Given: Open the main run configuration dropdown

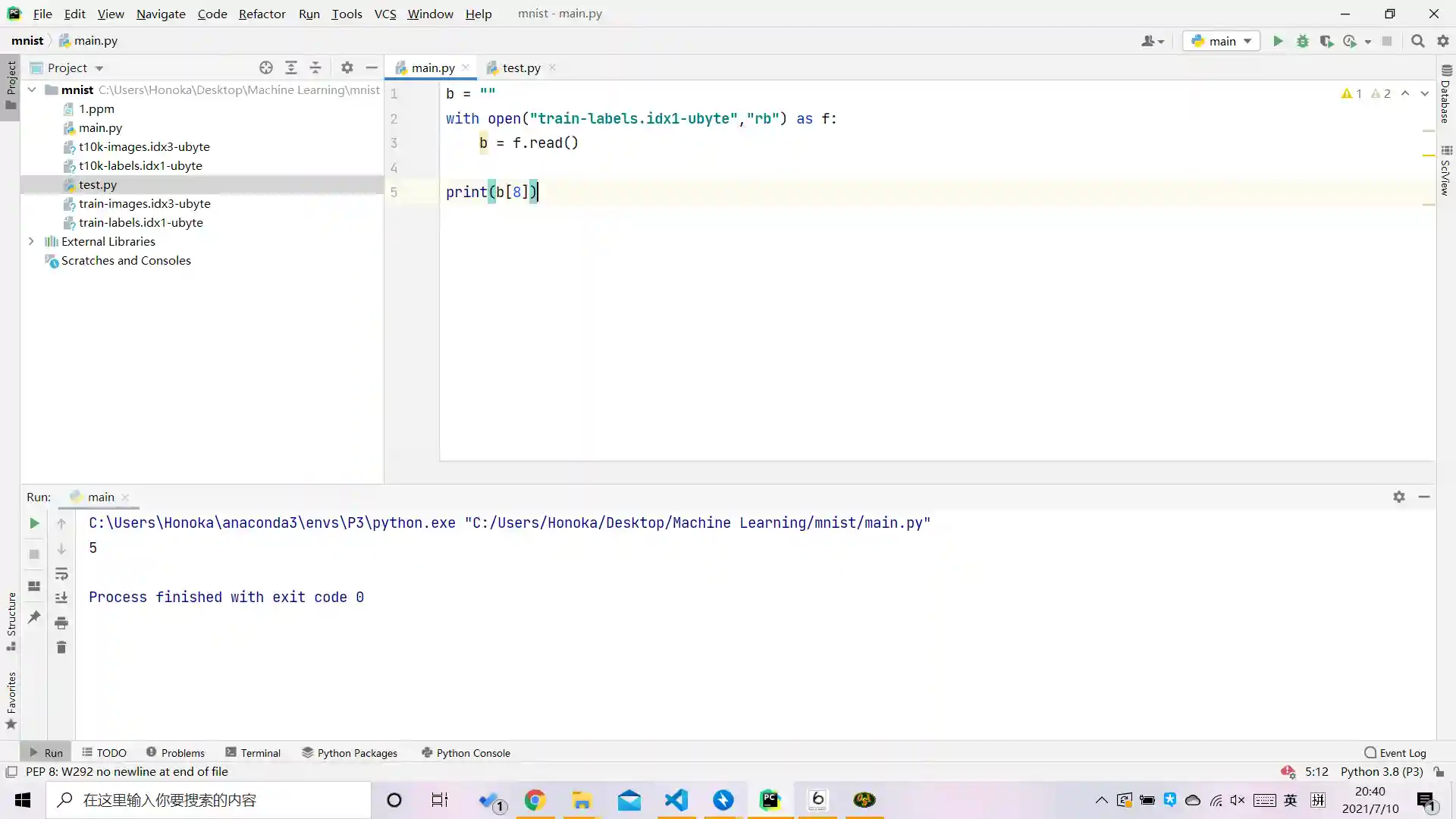Looking at the screenshot, I should (x=1222, y=41).
